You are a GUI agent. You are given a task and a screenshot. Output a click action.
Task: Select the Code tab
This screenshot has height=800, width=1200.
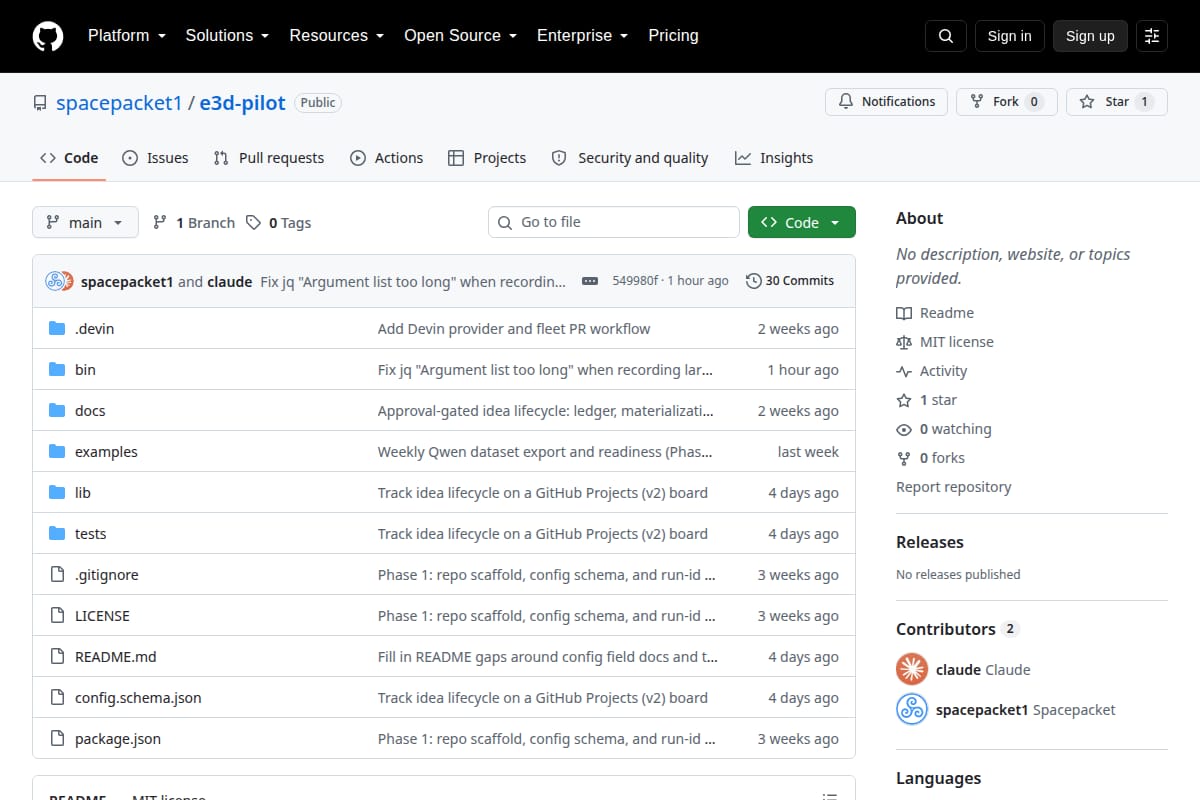(x=69, y=158)
